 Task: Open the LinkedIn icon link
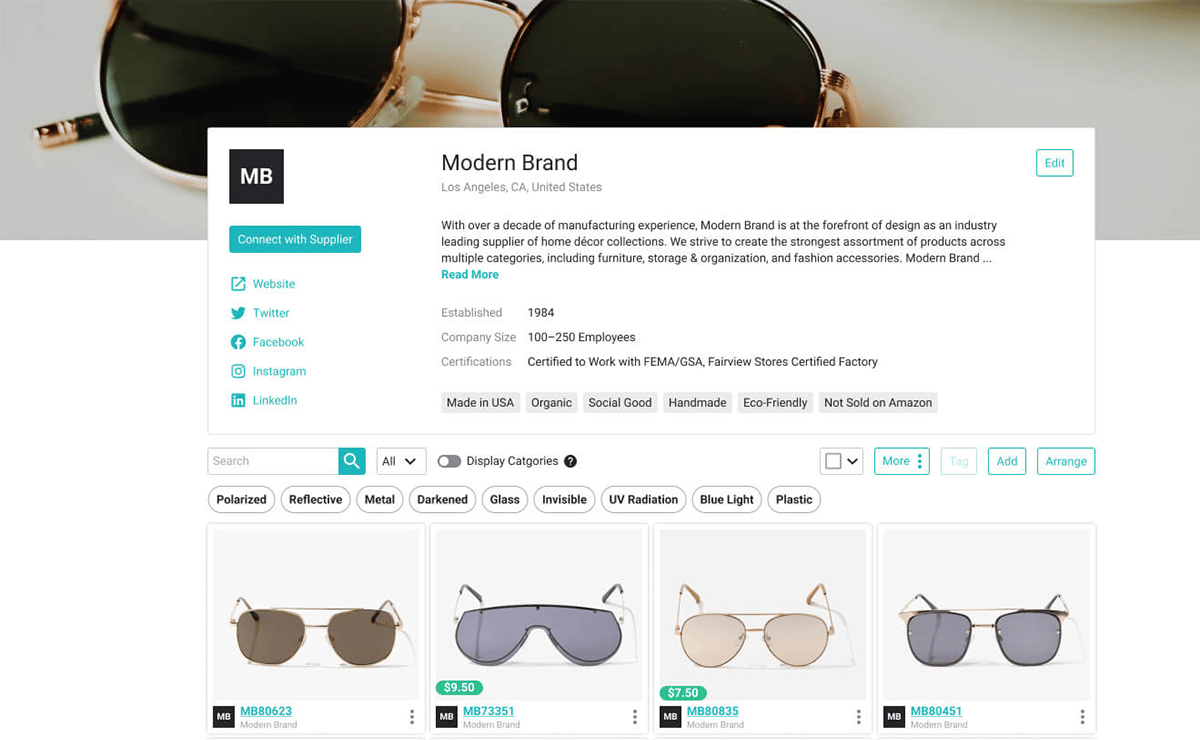tap(238, 400)
